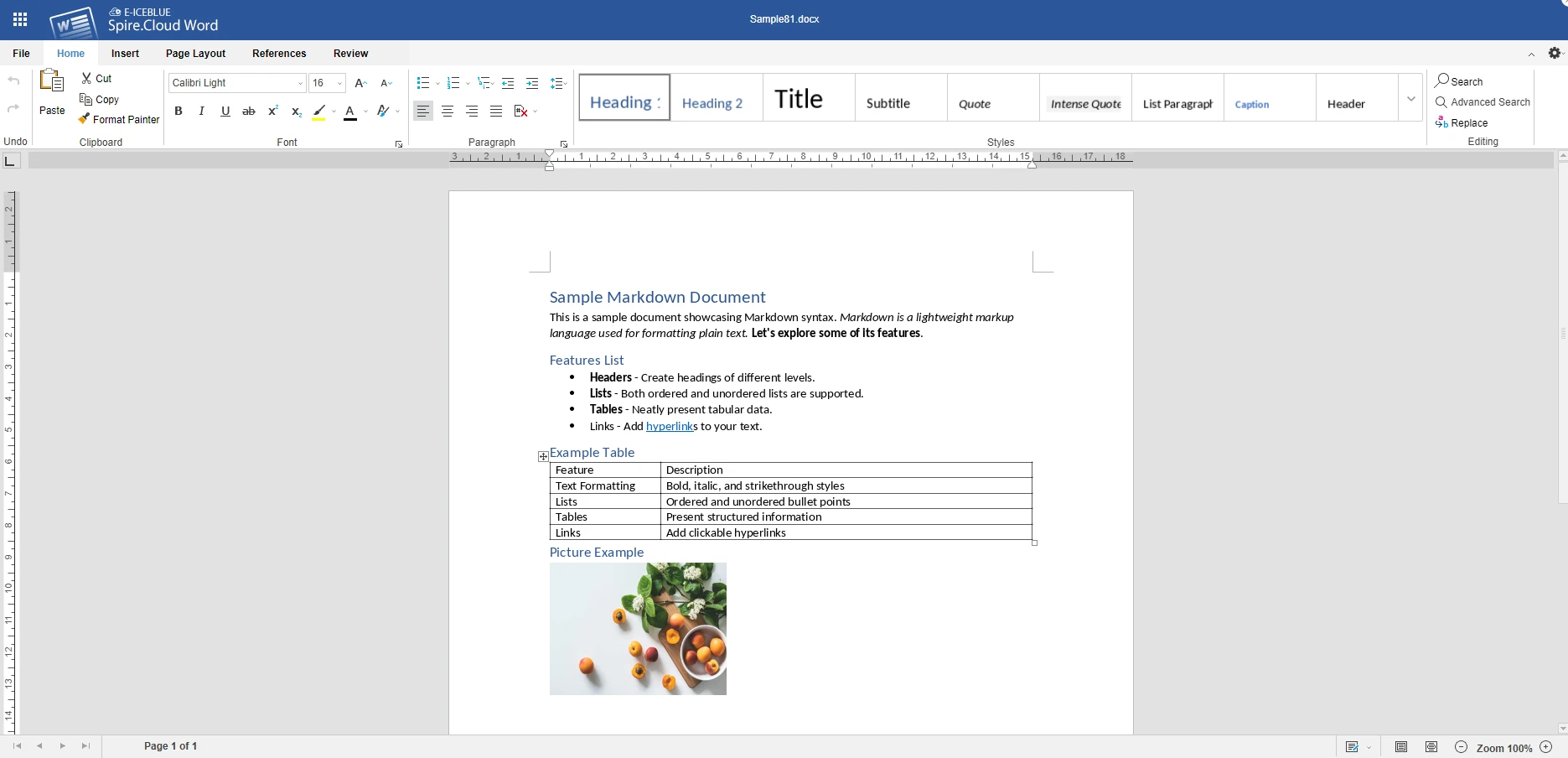The width and height of the screenshot is (1568, 758).
Task: Click the Redo arrow icon
Action: coord(13,108)
